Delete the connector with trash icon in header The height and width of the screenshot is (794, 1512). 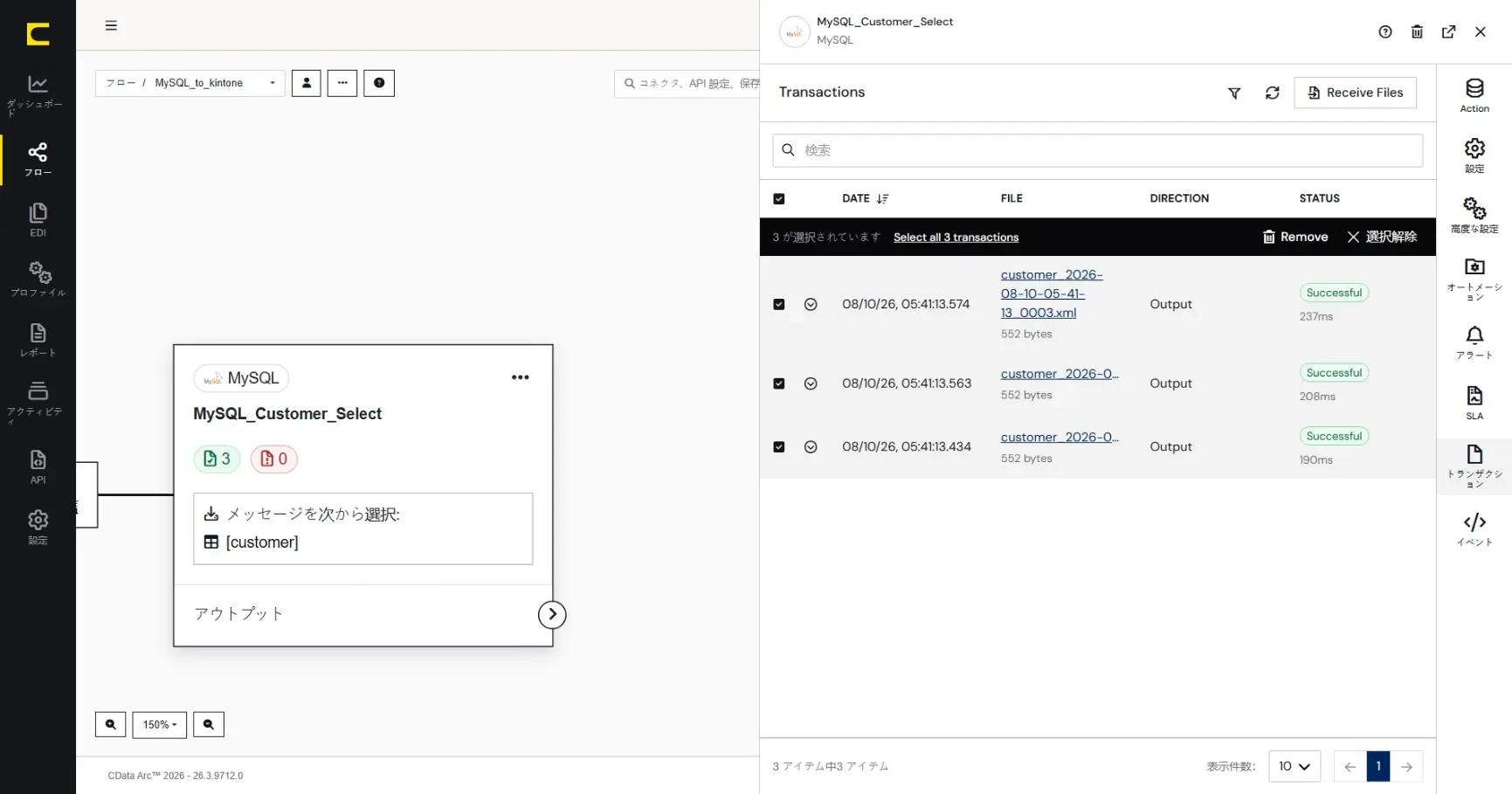point(1417,31)
